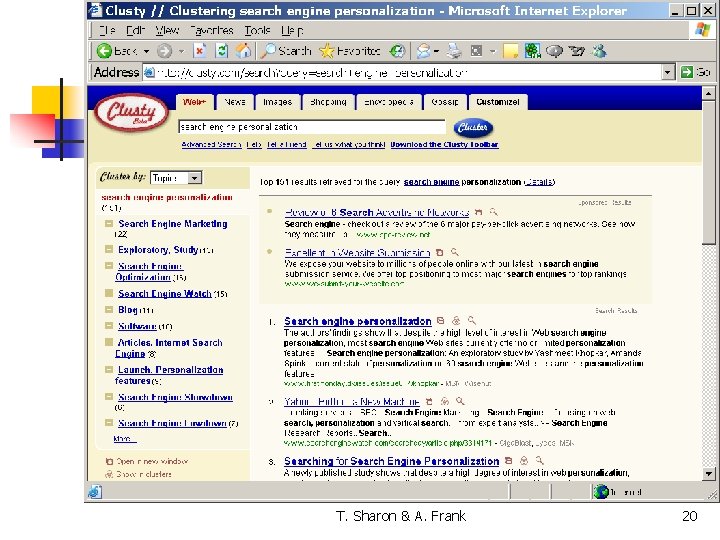Select the Images tab

277,102
